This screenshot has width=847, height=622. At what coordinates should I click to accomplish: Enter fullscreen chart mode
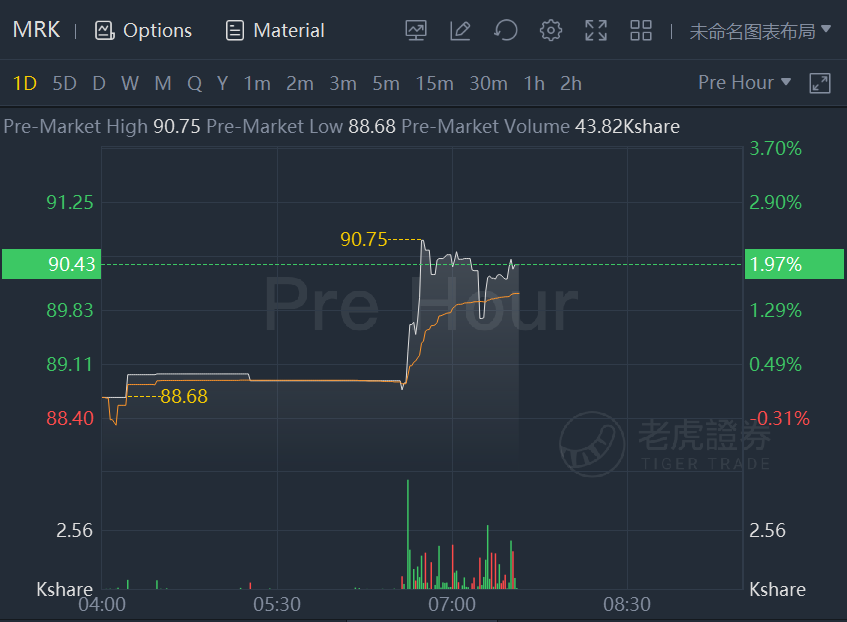coord(596,30)
